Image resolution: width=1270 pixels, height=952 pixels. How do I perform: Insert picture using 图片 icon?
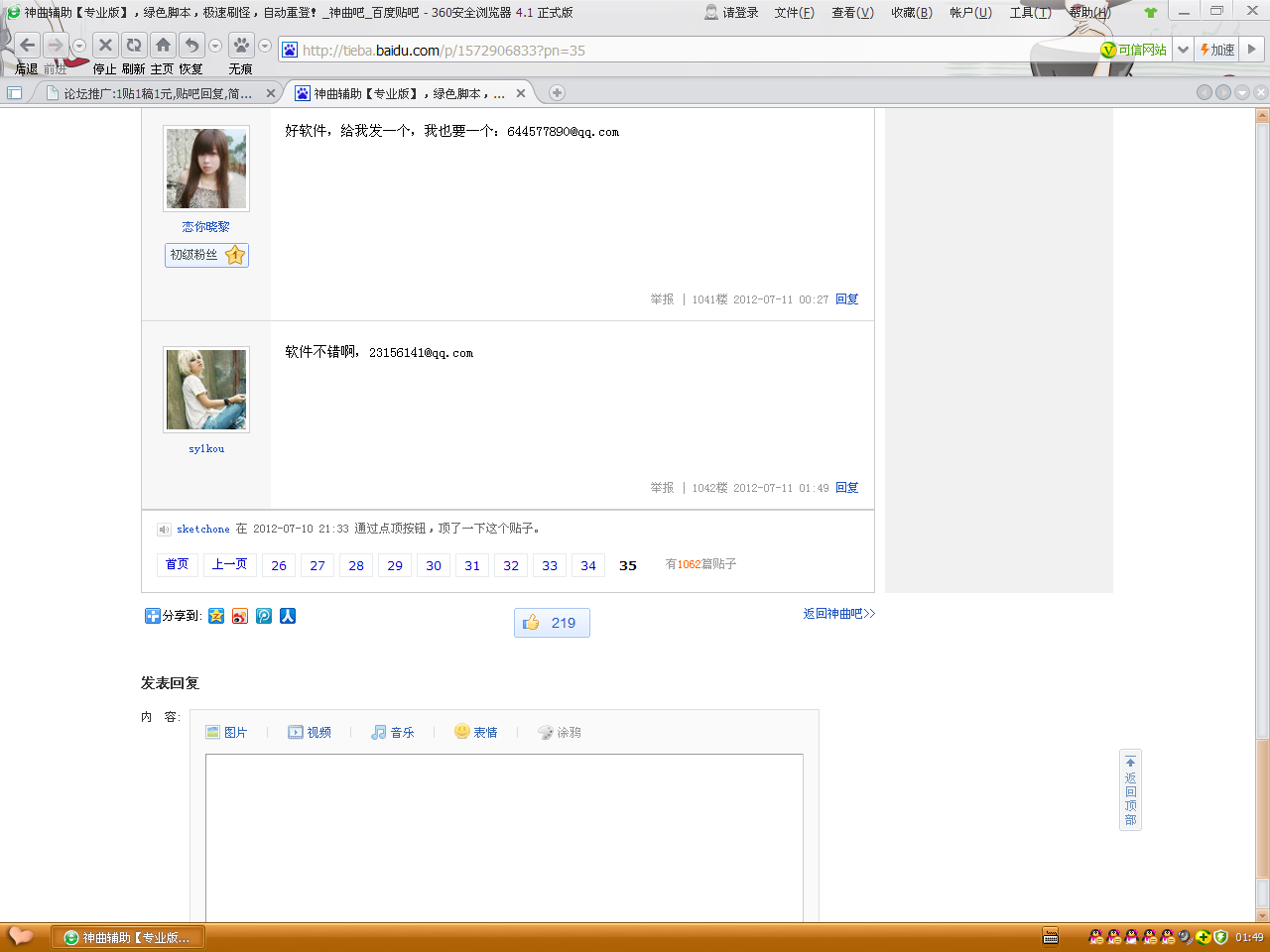[226, 732]
